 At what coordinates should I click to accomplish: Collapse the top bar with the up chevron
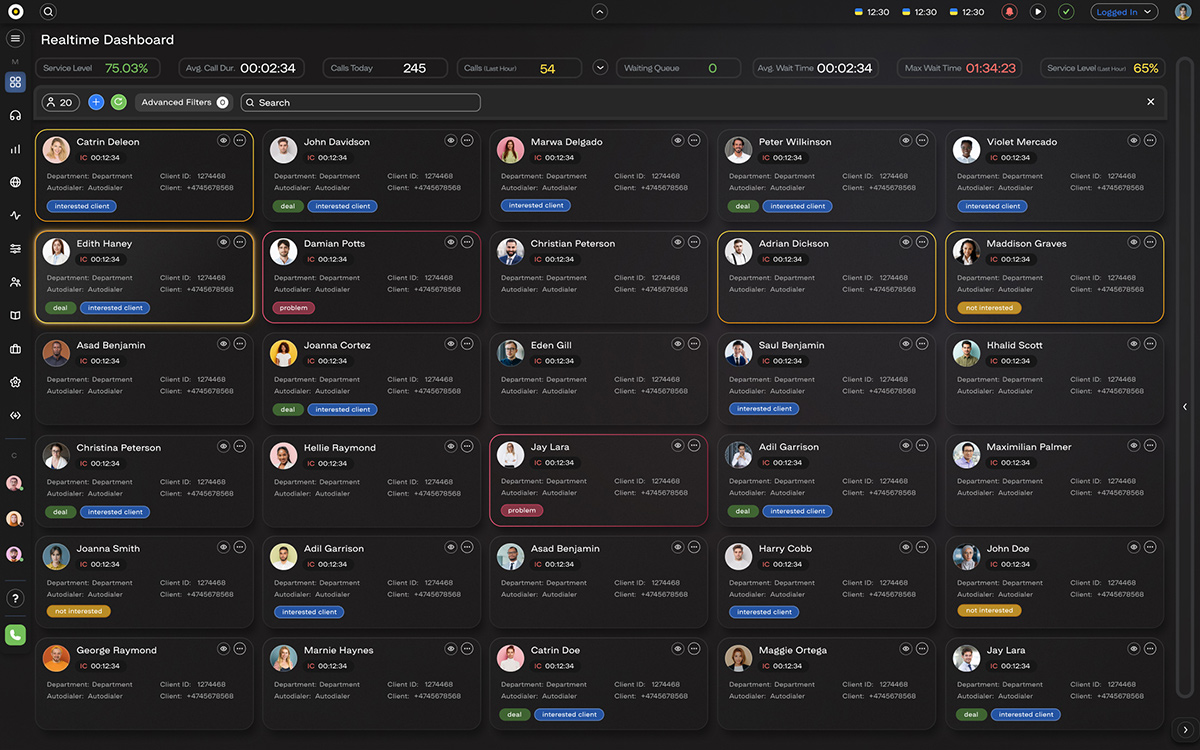(600, 12)
